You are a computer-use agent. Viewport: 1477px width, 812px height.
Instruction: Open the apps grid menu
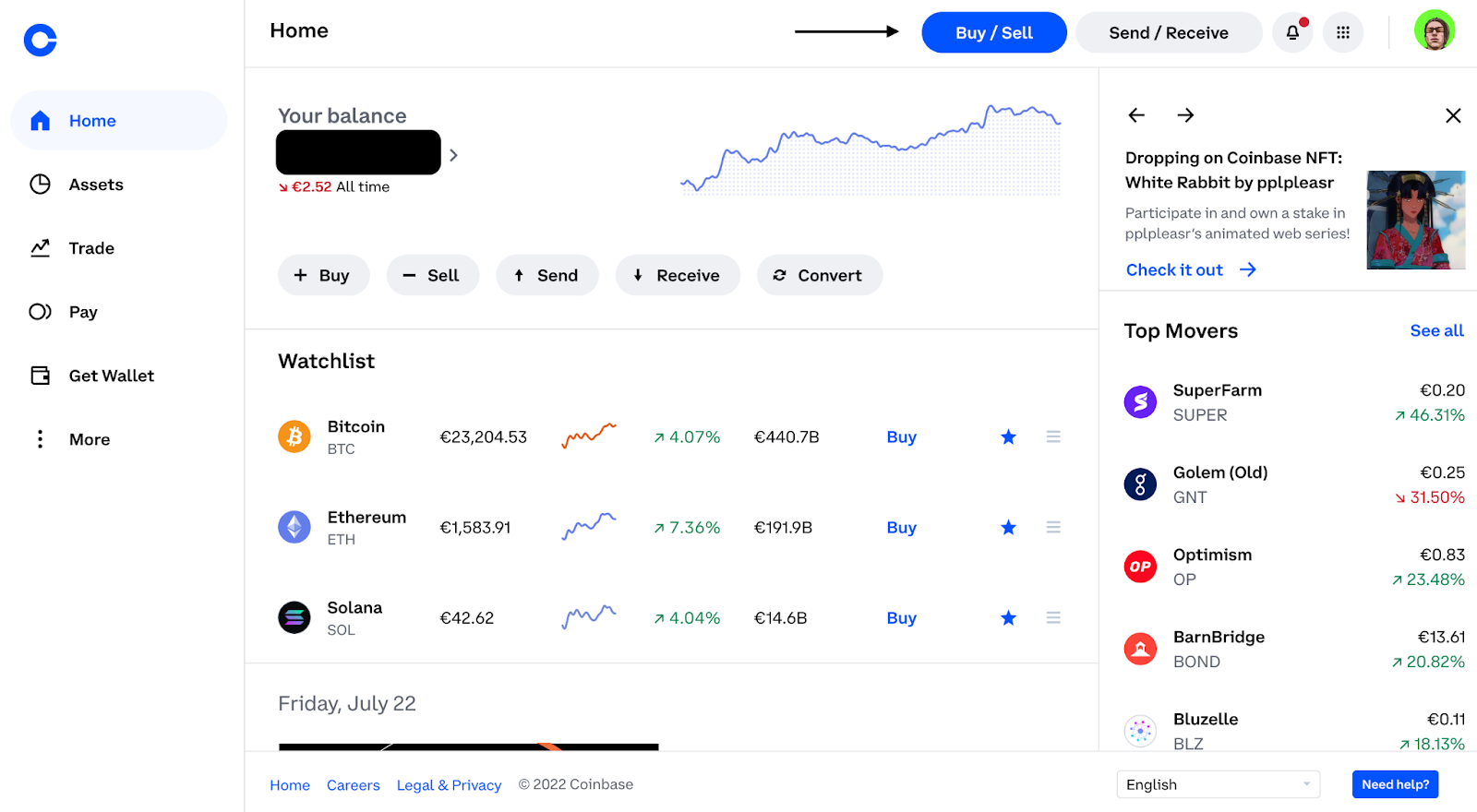pos(1343,32)
